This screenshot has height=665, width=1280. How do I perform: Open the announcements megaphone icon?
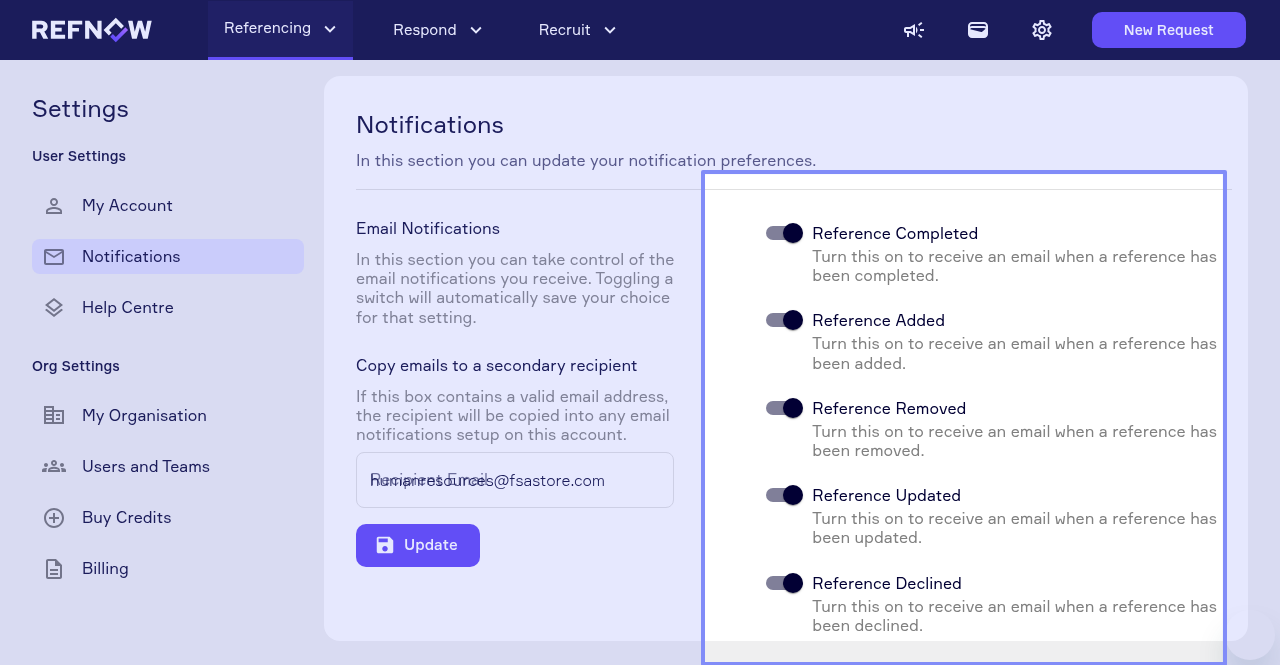913,30
